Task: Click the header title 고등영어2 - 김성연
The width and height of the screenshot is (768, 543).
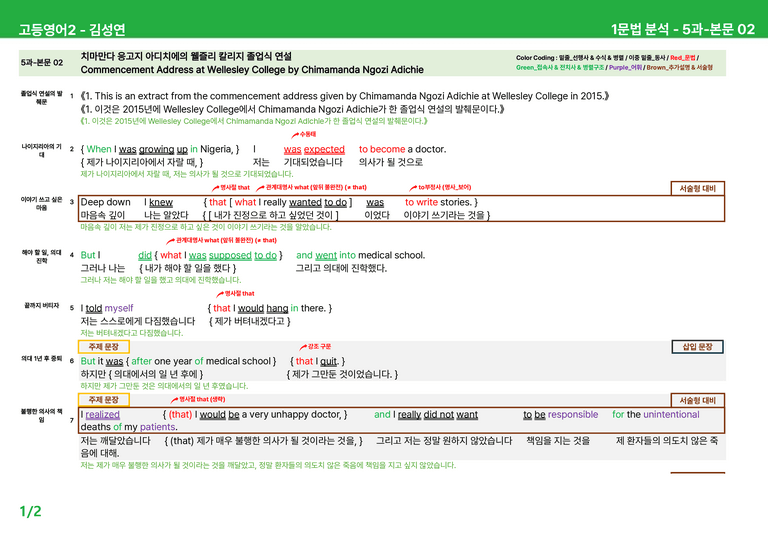Action: point(72,29)
